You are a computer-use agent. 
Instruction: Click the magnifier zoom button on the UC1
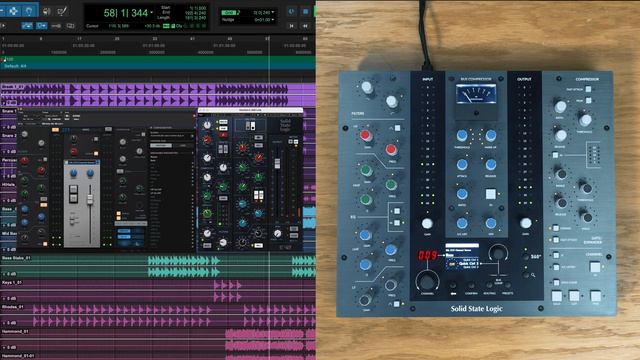click(x=526, y=276)
